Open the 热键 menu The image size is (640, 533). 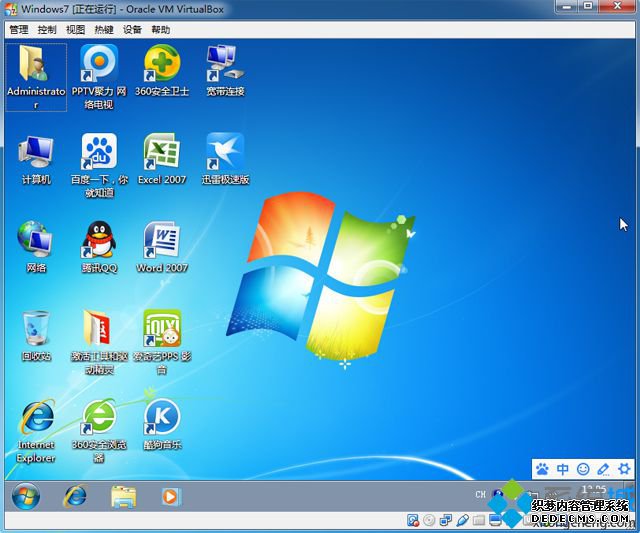pos(104,29)
